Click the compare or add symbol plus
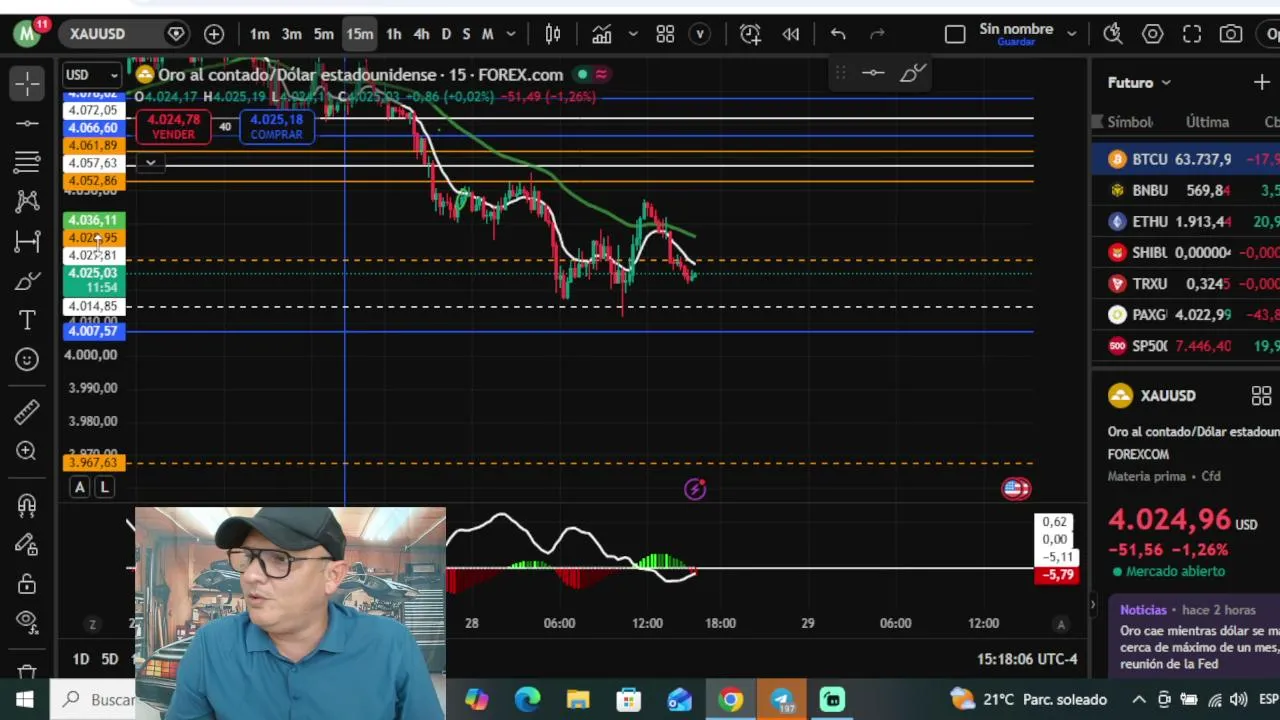Image resolution: width=1280 pixels, height=720 pixels. click(x=214, y=34)
